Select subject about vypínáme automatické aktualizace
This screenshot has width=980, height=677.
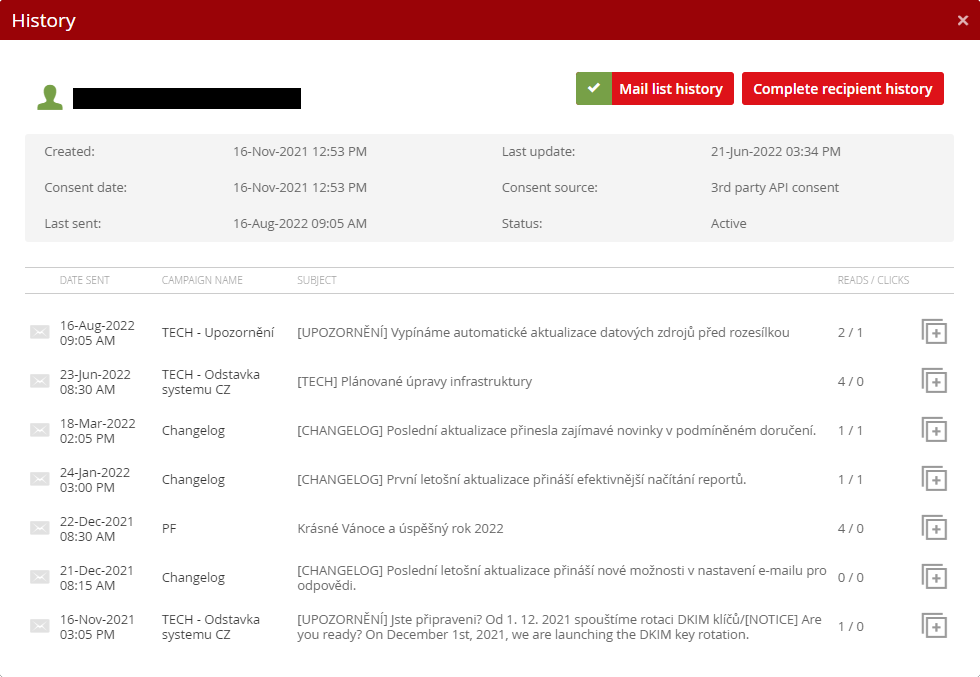543,333
